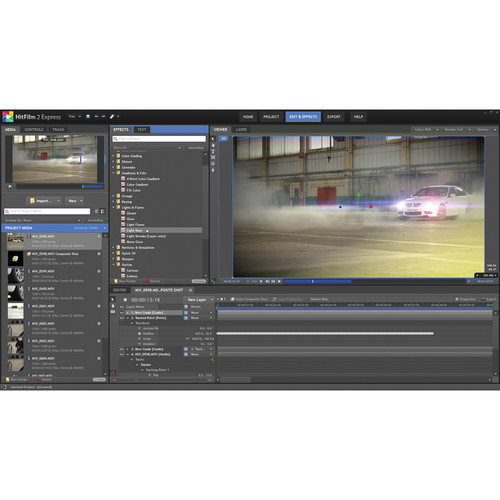The image size is (500, 500).
Task: Open the New Layer dropdown in editor
Action: (199, 300)
